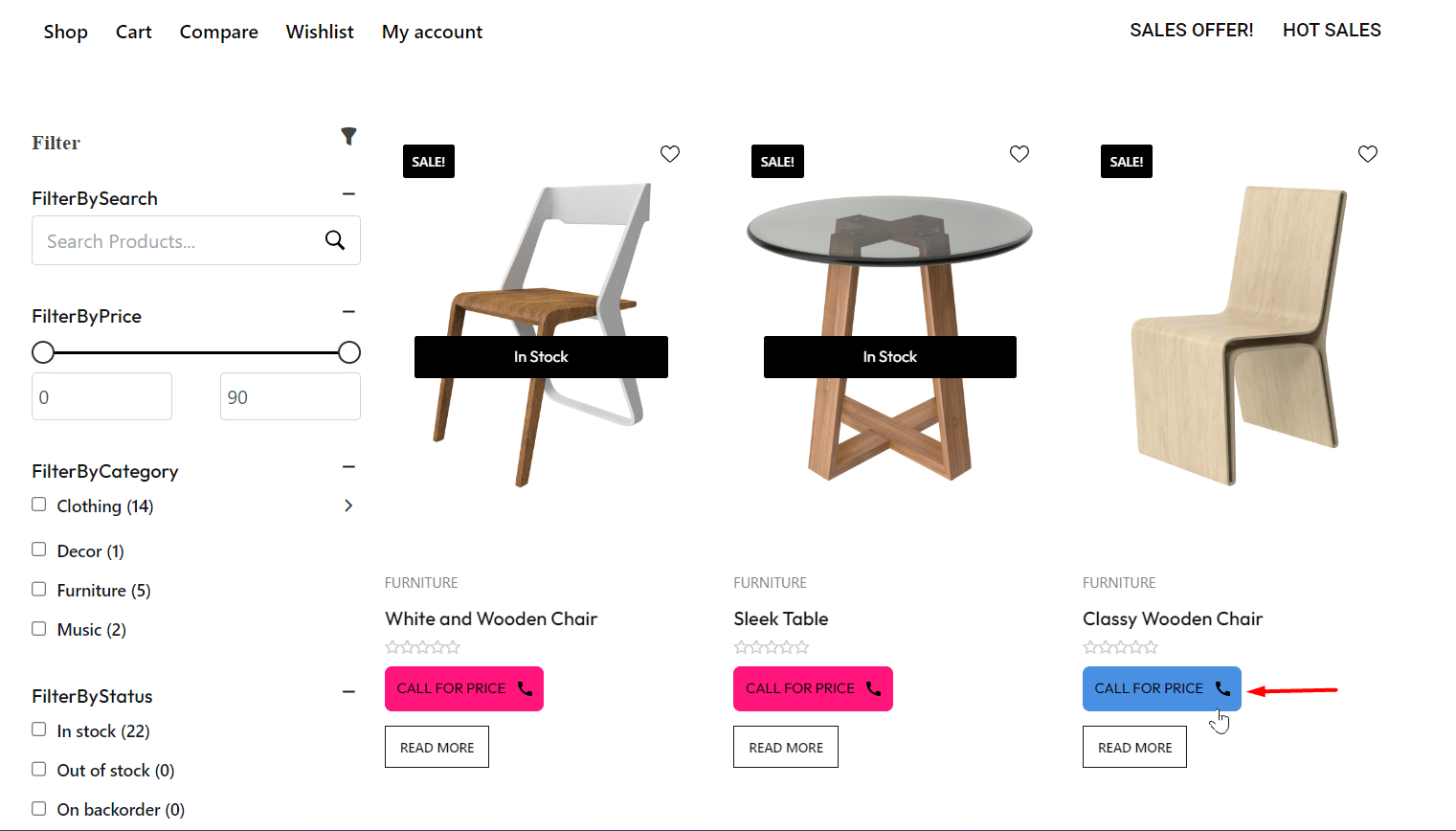Click the heart icon above Classy Wooden Chair

(x=1367, y=153)
